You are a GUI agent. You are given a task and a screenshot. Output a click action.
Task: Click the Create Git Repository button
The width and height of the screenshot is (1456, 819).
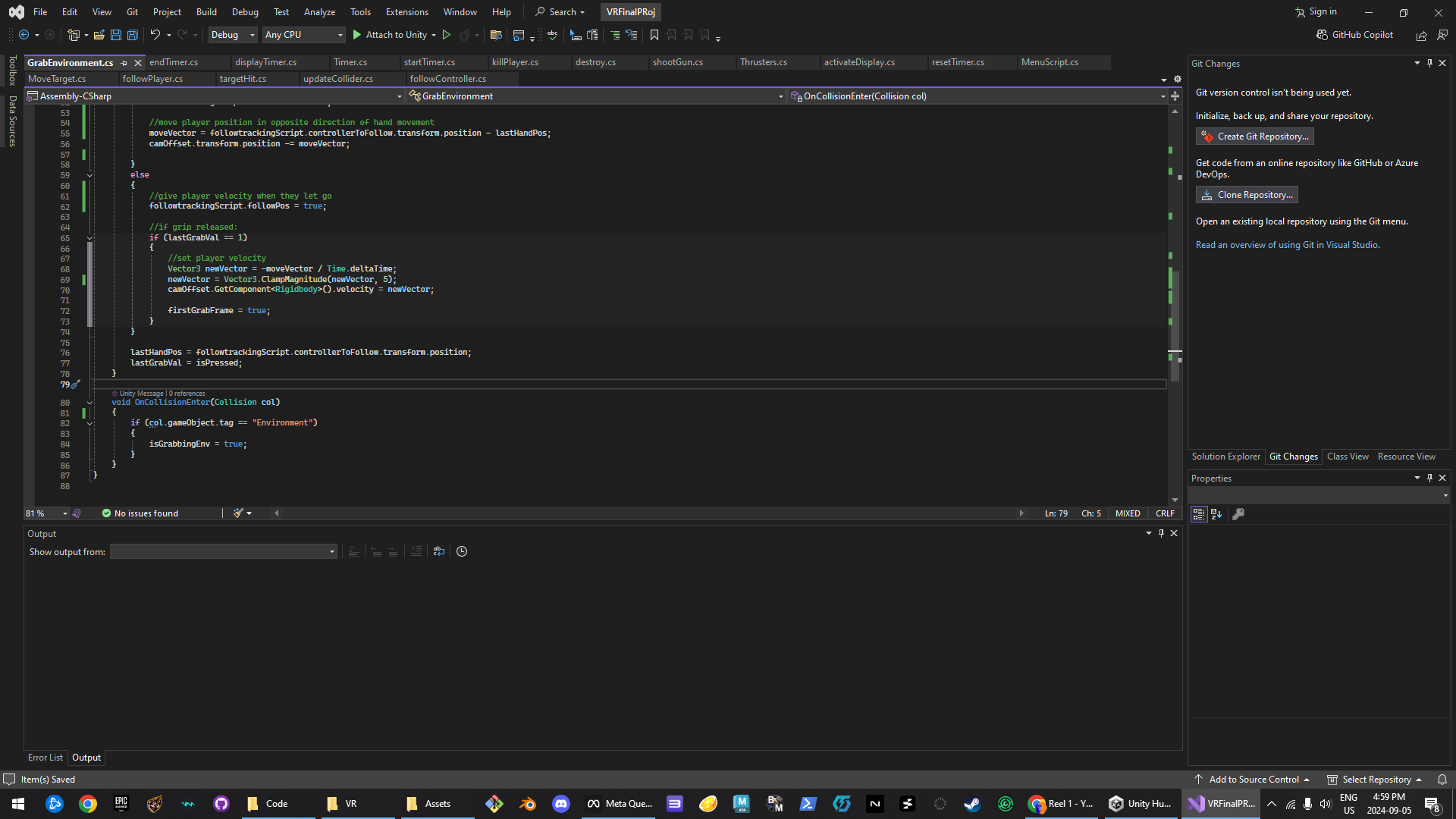click(x=1255, y=136)
